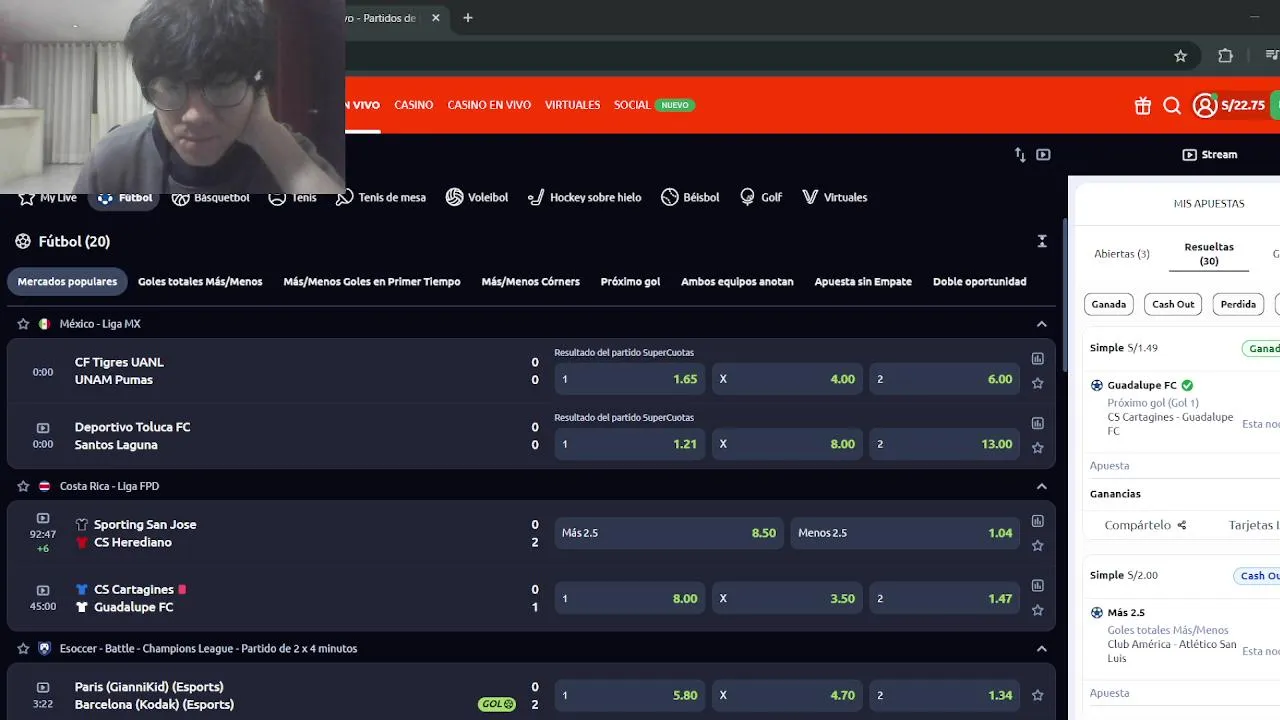Bookmark this page with star icon
This screenshot has height=720, width=1280.
1180,56
